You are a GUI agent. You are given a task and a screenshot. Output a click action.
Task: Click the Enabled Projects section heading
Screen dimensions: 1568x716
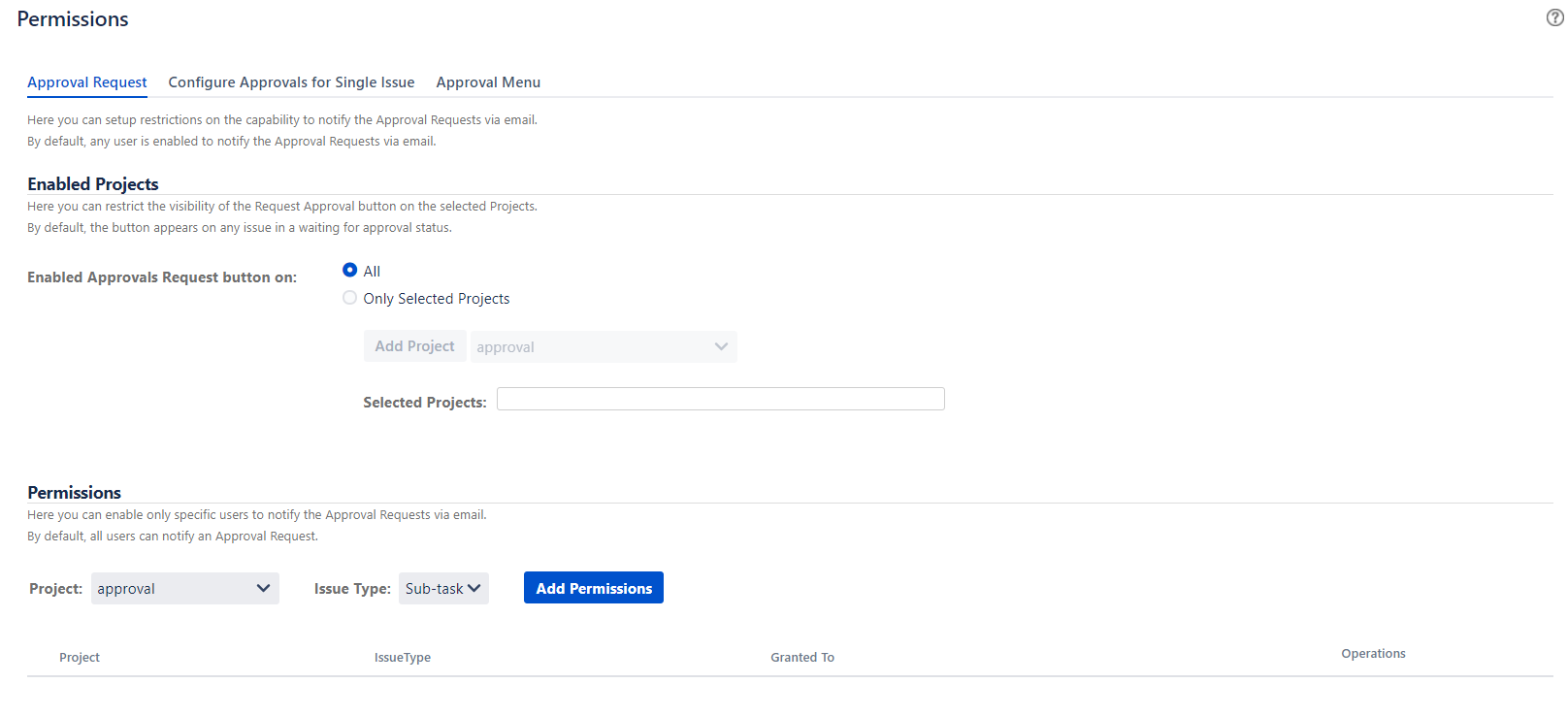click(93, 184)
